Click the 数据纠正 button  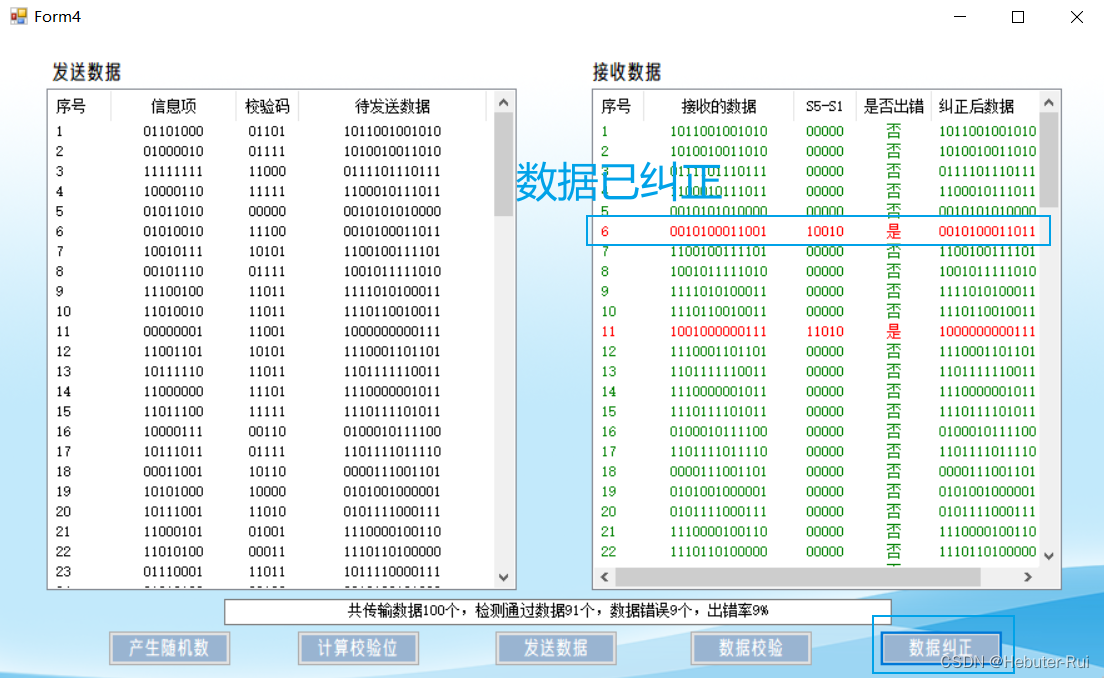coord(941,648)
